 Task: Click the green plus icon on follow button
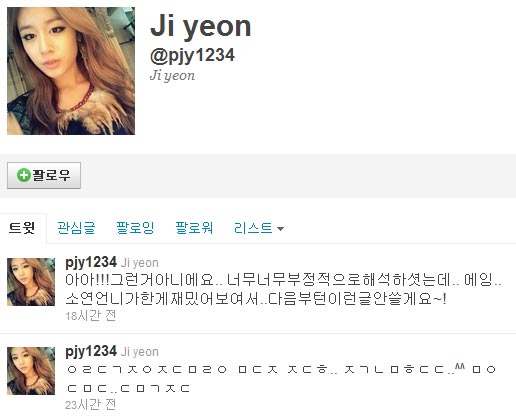click(x=24, y=175)
